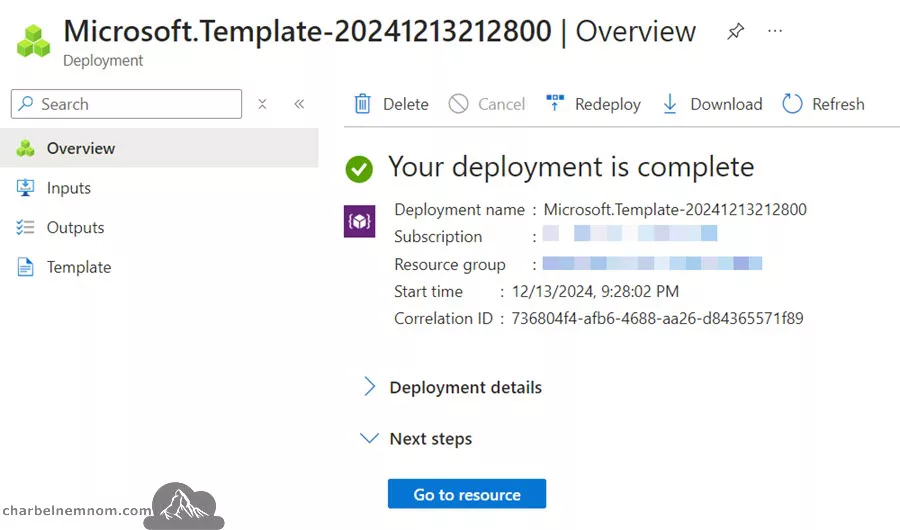This screenshot has height=530, width=900.
Task: Click the blurred Subscription value
Action: tap(630, 233)
